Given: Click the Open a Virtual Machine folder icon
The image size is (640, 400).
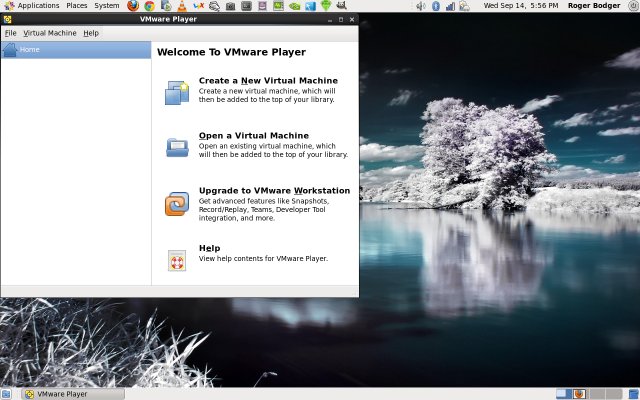Looking at the screenshot, I should click(x=177, y=147).
